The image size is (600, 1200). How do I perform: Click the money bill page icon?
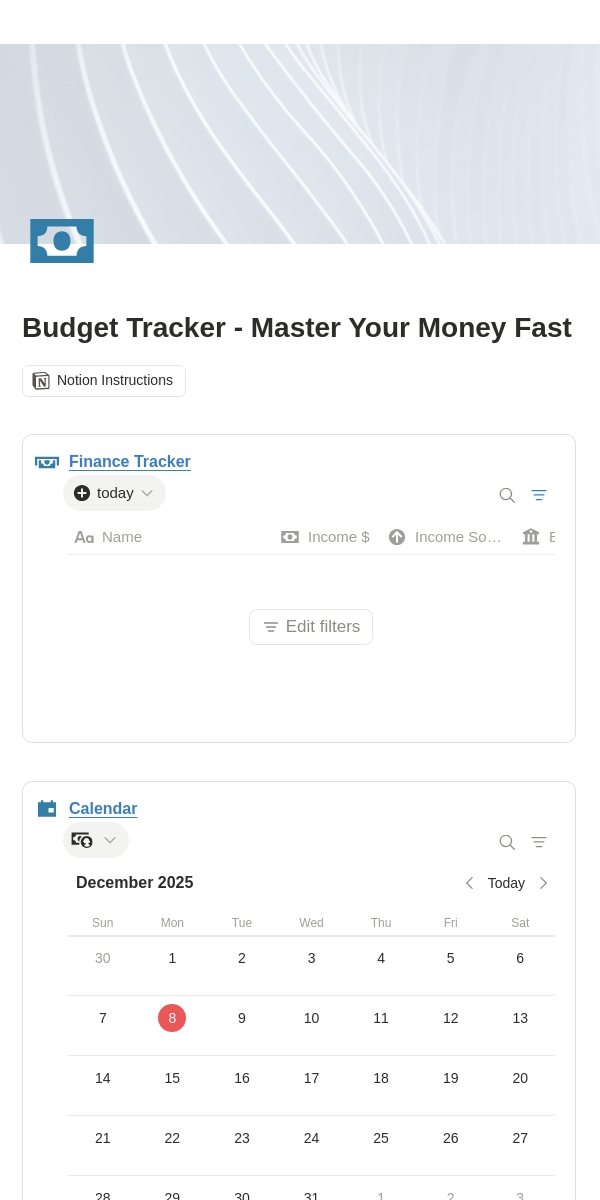pos(62,241)
